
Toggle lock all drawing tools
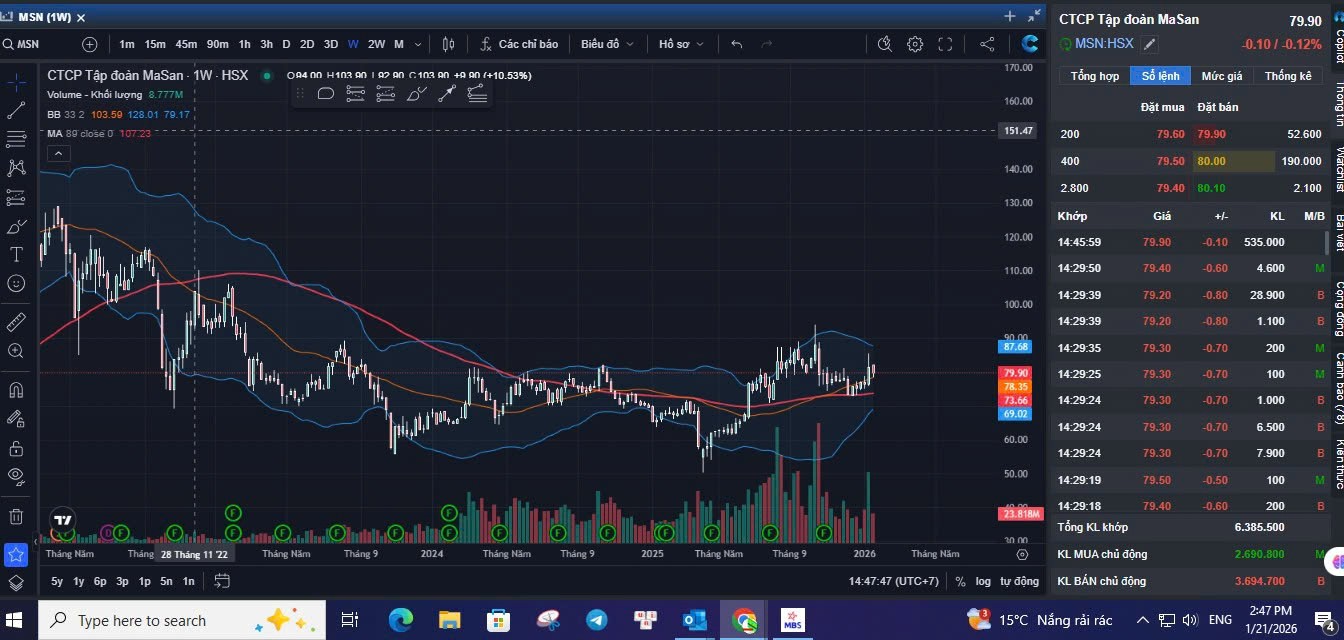(16, 447)
